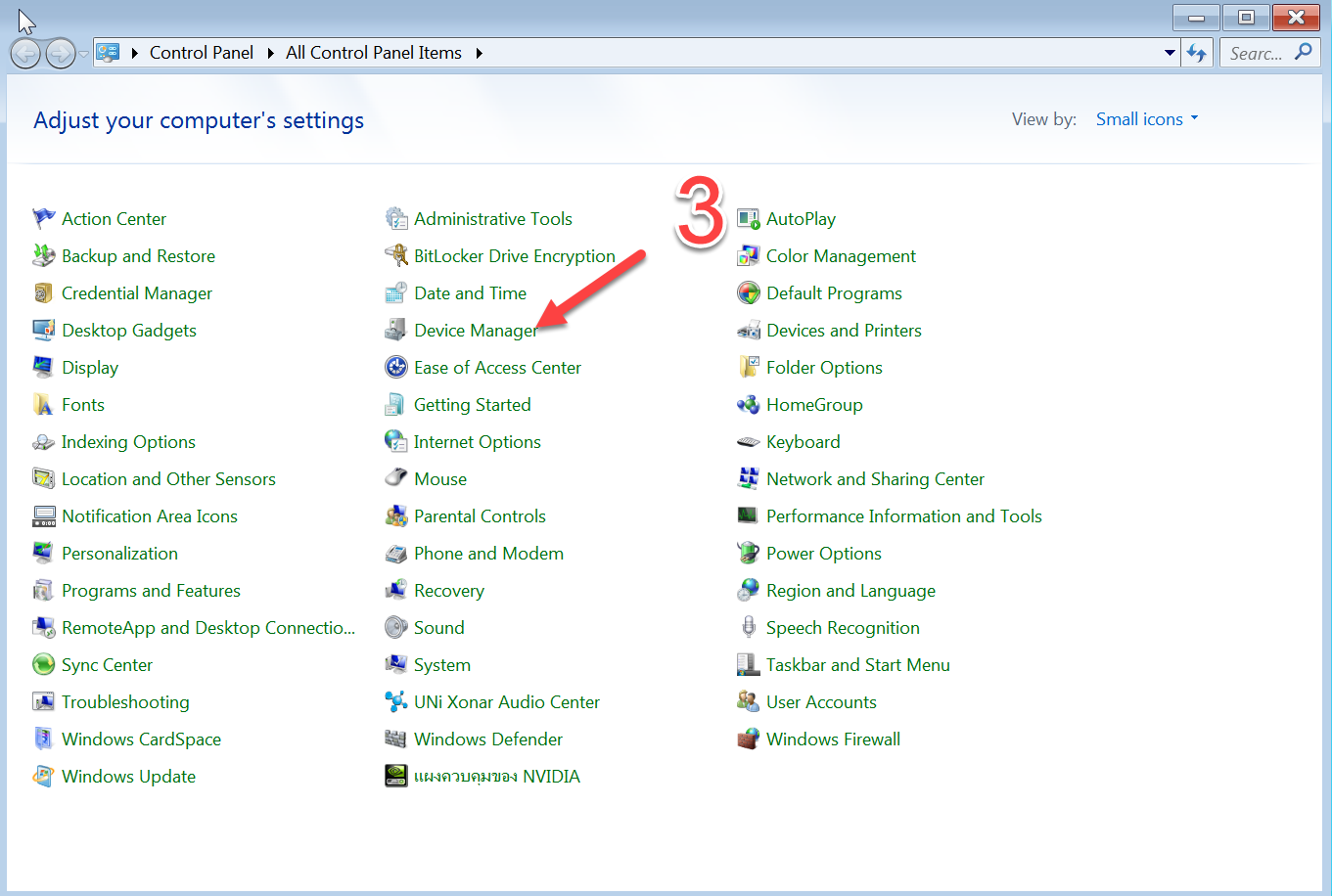Open Phone and Modem settings
The image size is (1332, 896).
tap(488, 553)
